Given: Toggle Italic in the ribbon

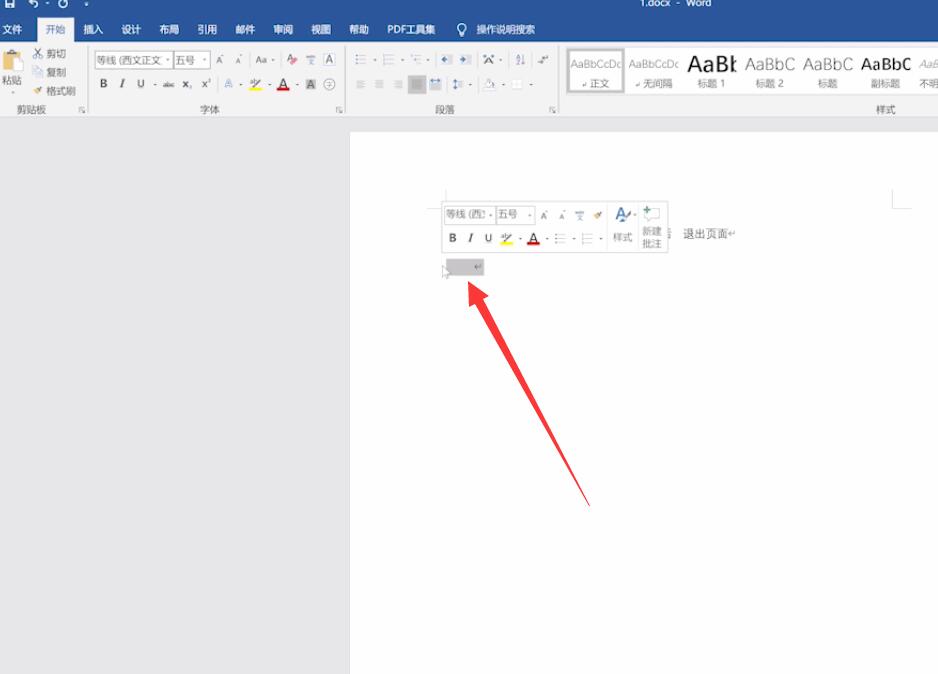Looking at the screenshot, I should [x=122, y=84].
